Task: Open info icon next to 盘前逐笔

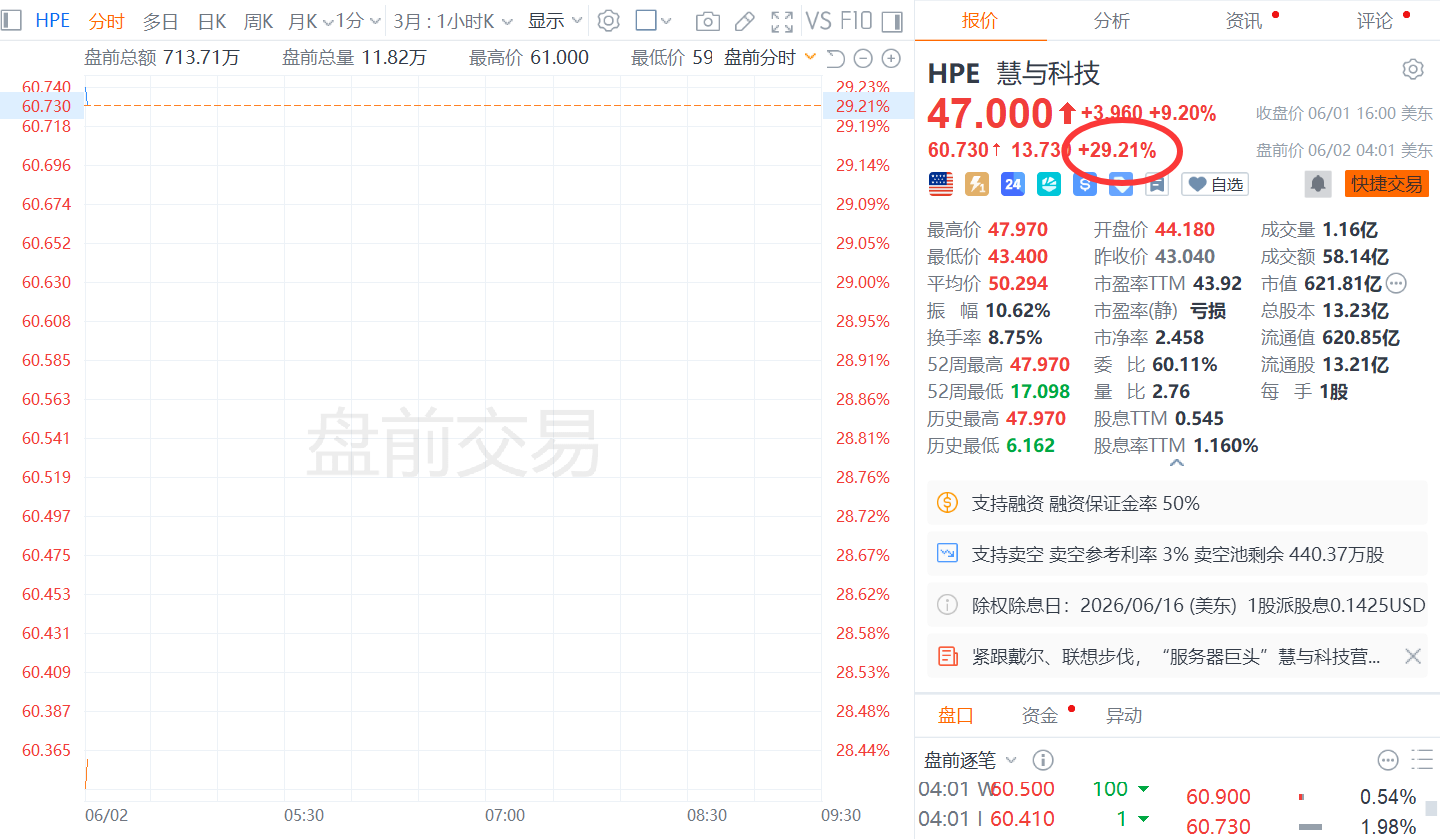Action: click(1043, 760)
